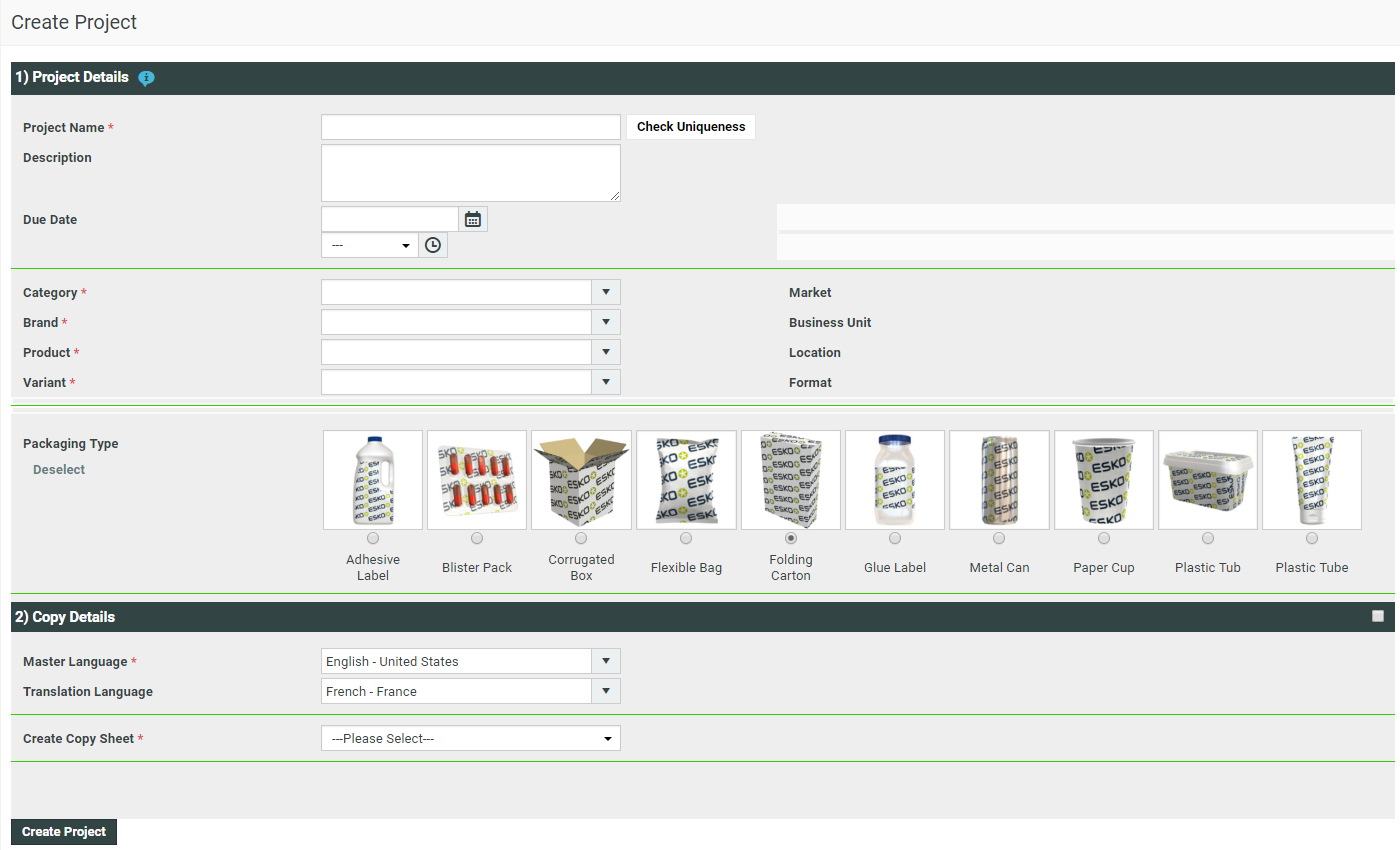Open the Create Copy Sheet dropdown
Screen dimensions: 1400x850
click(x=470, y=738)
